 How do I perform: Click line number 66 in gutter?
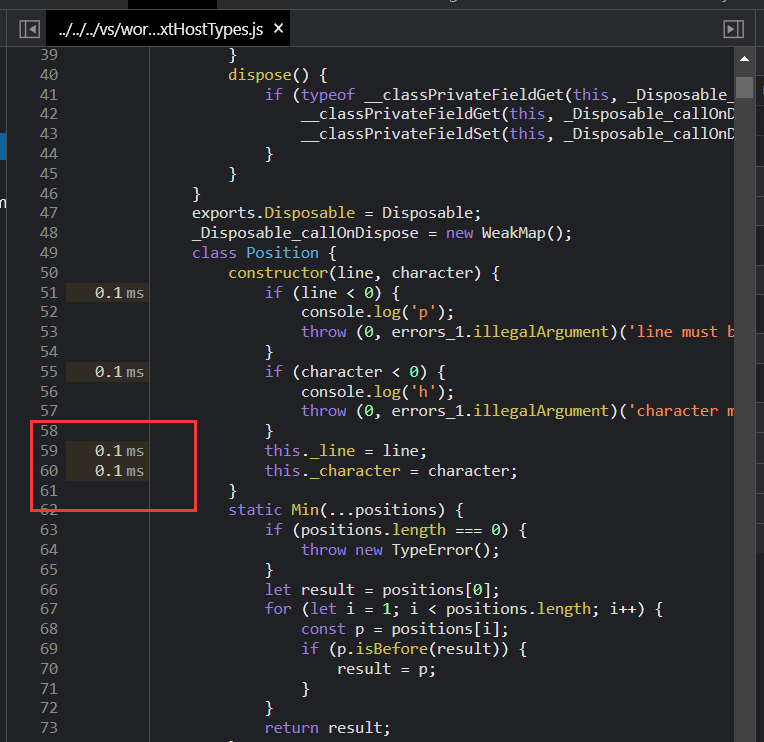49,590
